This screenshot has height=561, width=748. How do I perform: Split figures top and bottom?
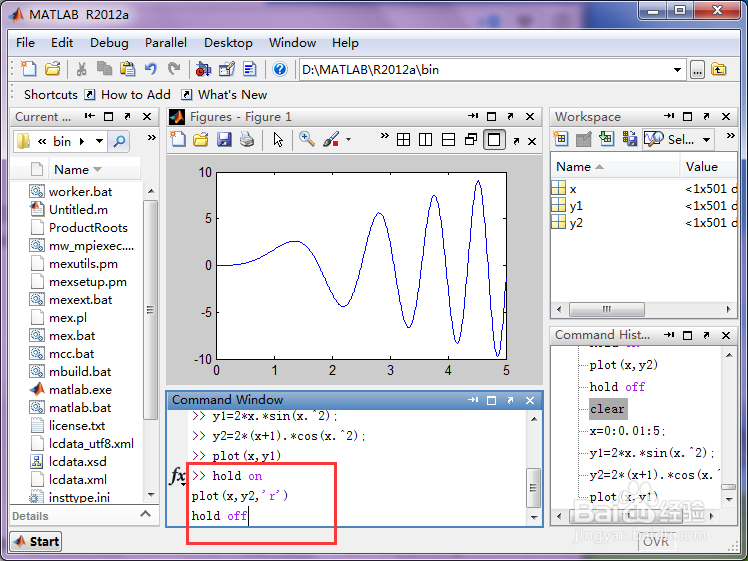coord(448,140)
